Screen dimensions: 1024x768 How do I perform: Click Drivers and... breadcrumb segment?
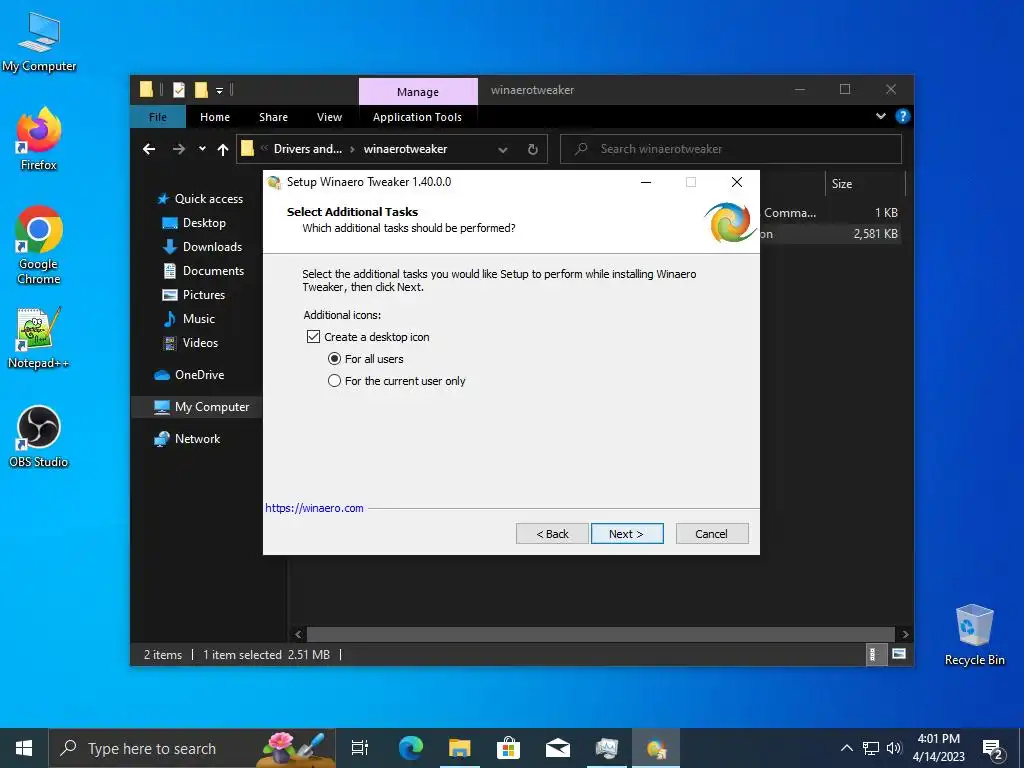point(308,149)
